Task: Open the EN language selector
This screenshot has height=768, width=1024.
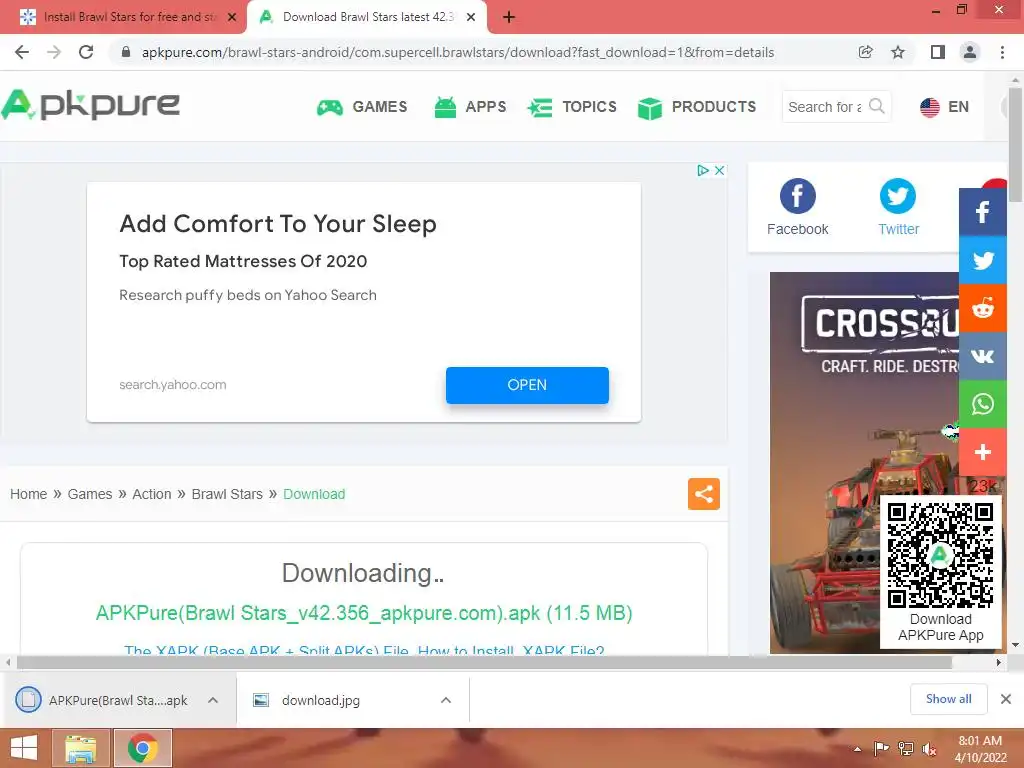Action: pos(944,107)
